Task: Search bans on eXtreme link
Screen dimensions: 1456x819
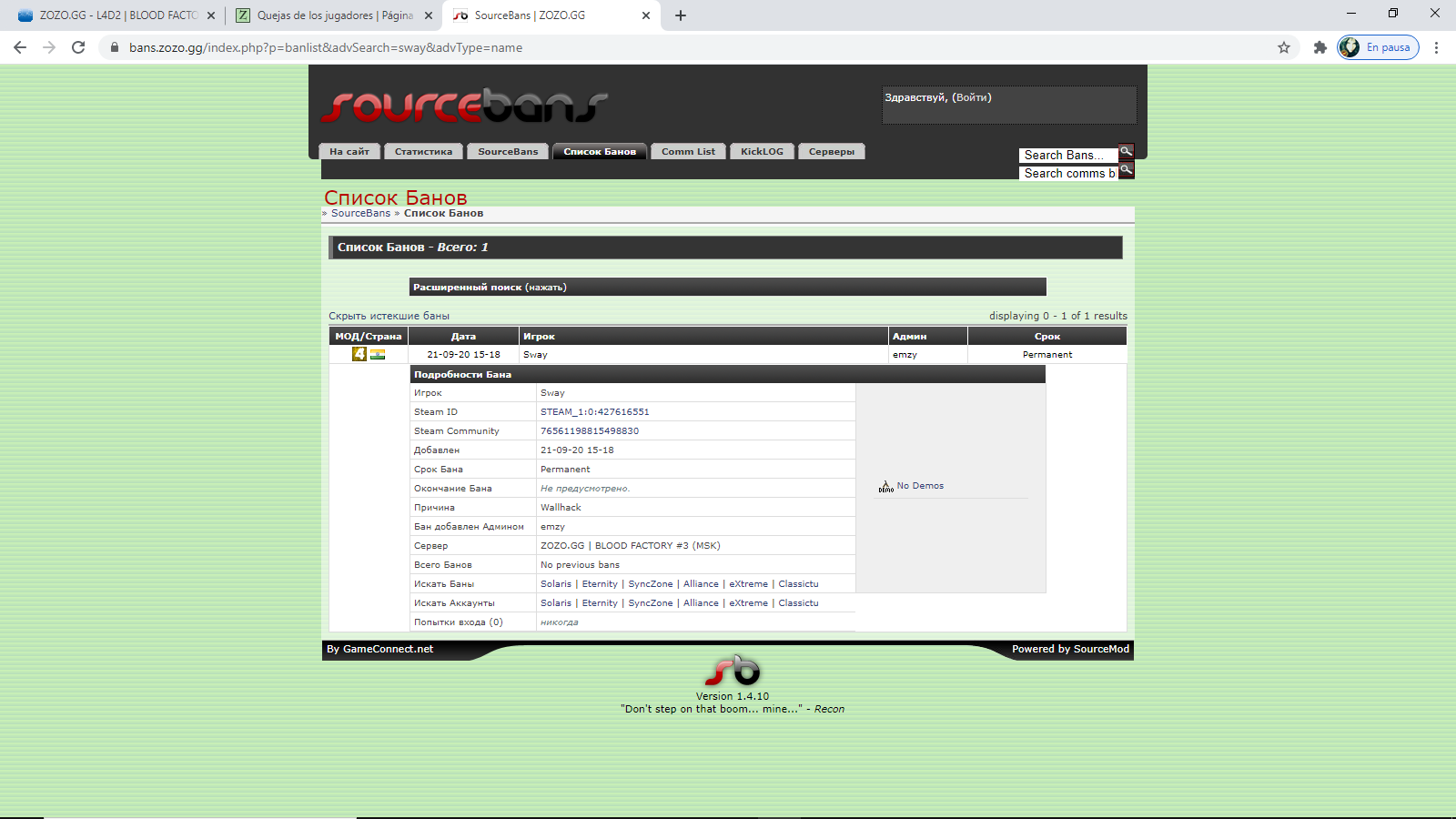Action: [748, 584]
